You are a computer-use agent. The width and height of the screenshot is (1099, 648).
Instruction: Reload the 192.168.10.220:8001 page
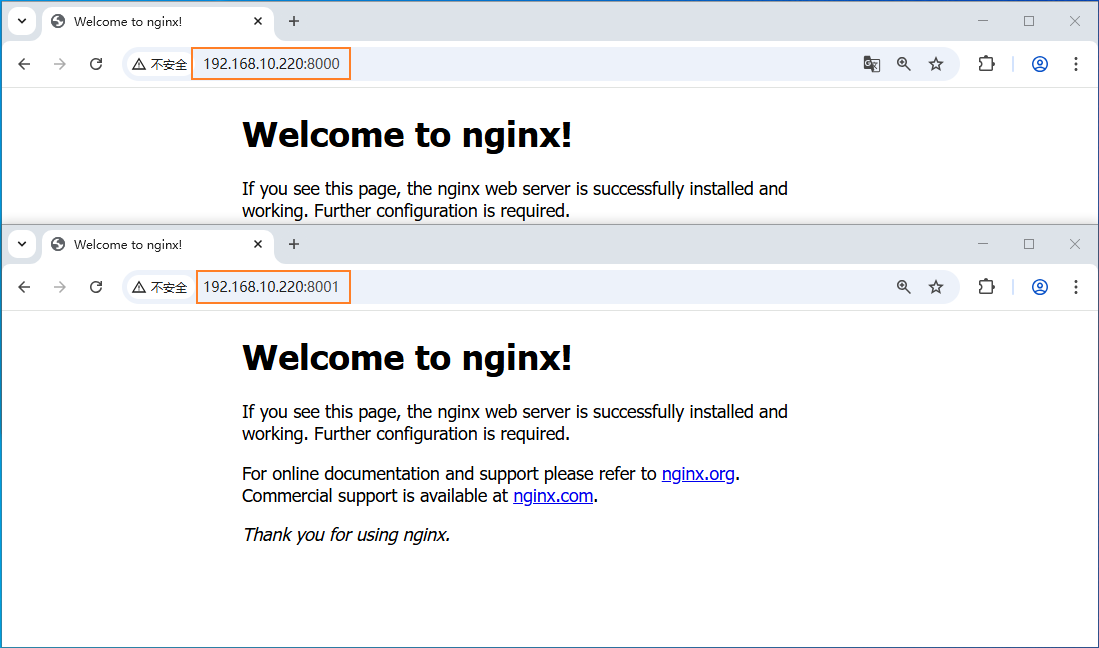(96, 287)
